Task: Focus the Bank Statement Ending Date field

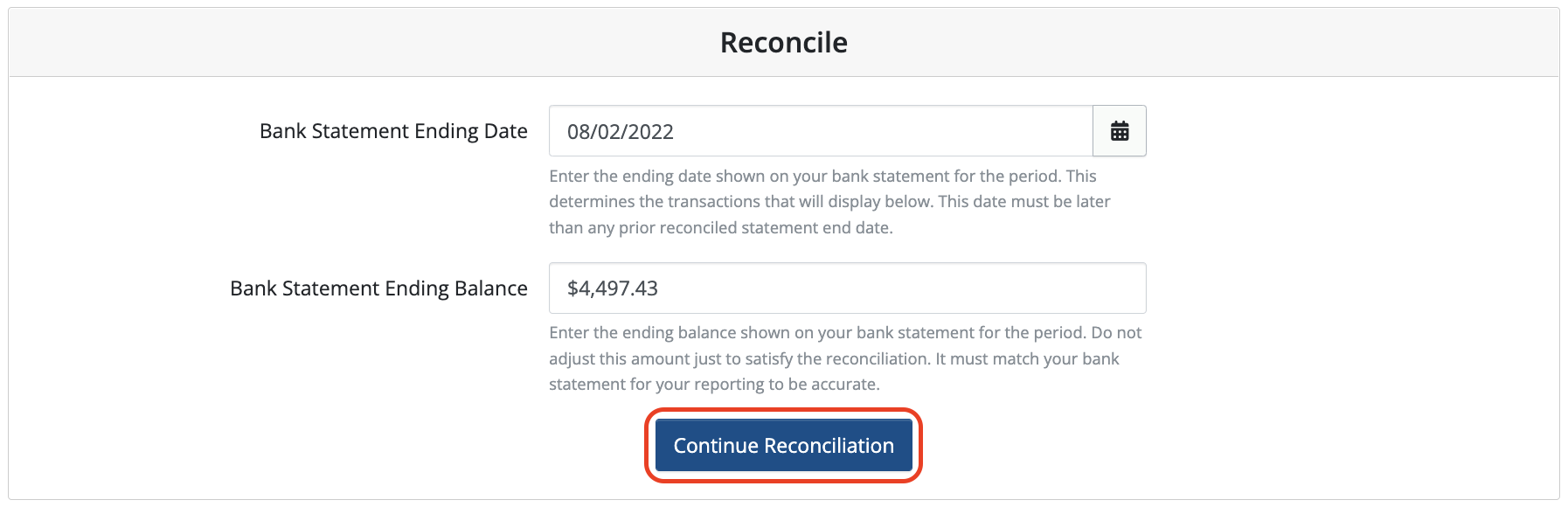Action: point(821,131)
